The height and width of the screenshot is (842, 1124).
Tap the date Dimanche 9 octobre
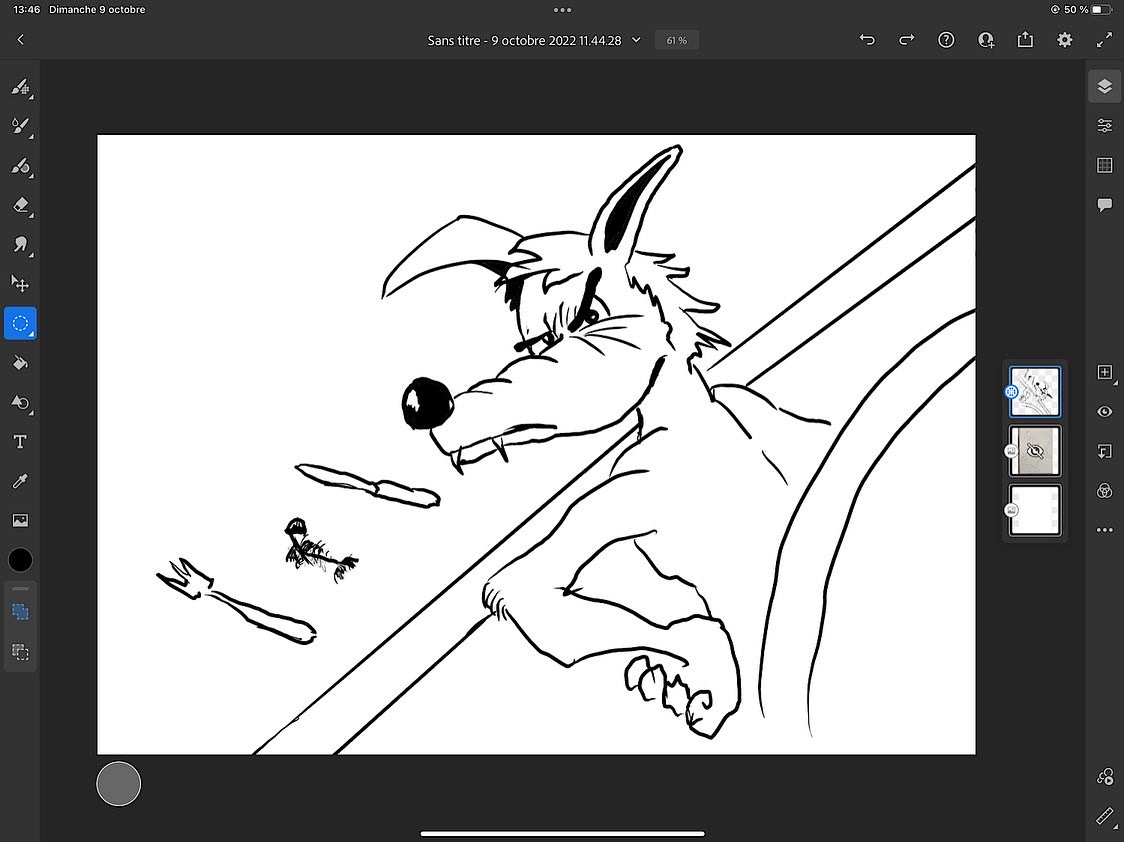click(x=97, y=10)
